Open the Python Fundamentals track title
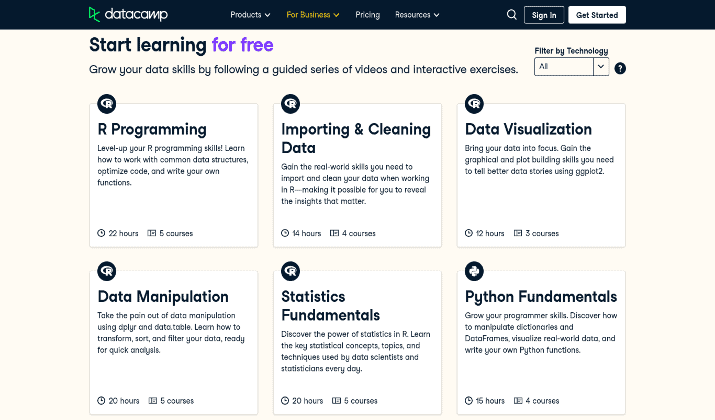715x420 pixels. pyautogui.click(x=541, y=297)
